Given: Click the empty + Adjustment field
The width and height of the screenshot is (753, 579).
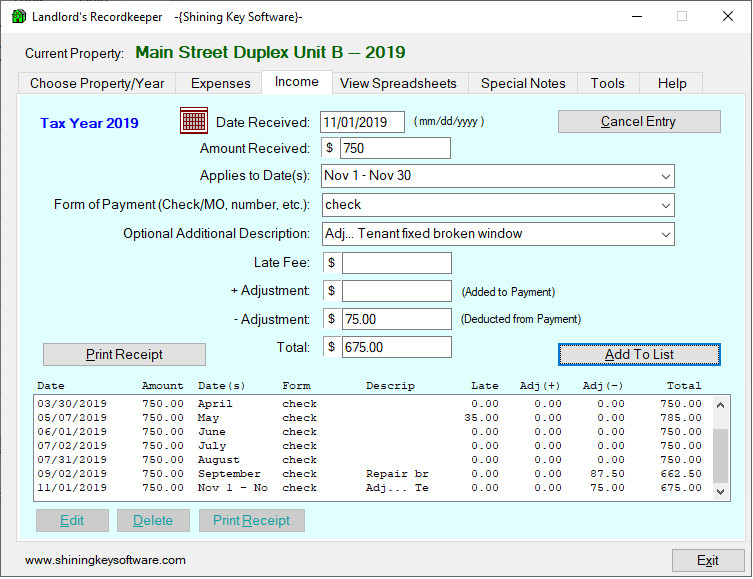Looking at the screenshot, I should 397,291.
